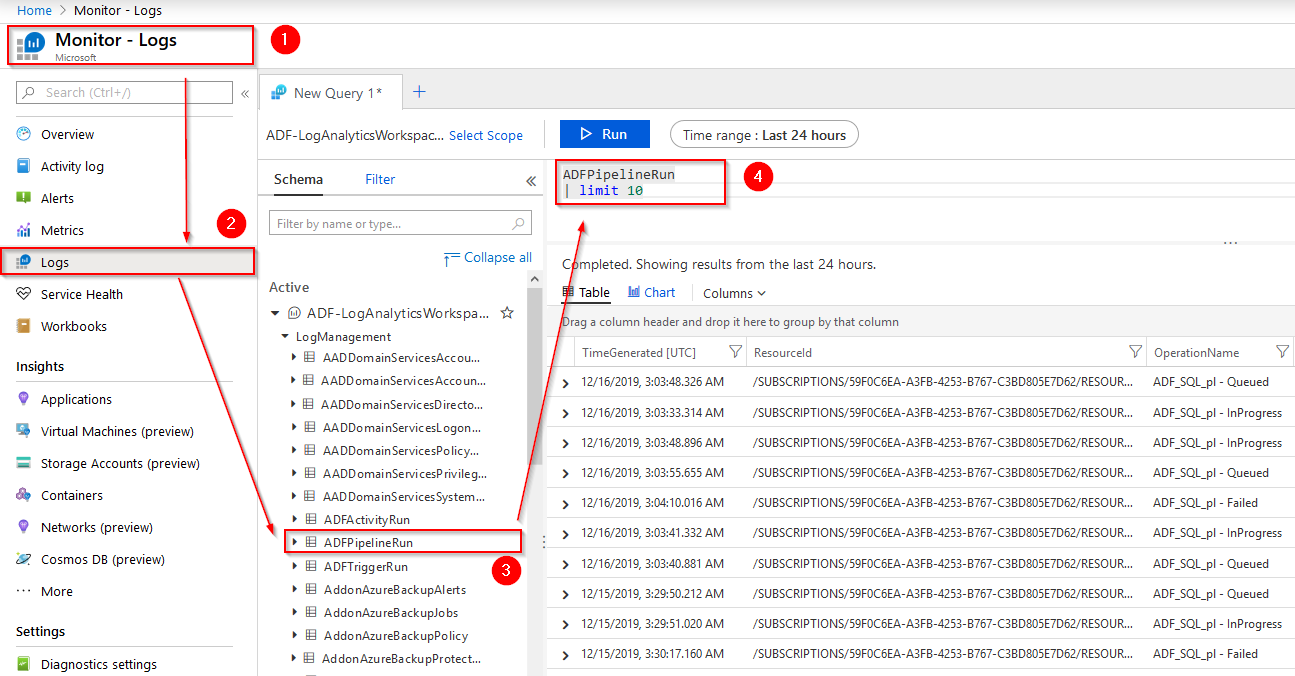Click filter icon on TimeGenerated column

click(736, 352)
